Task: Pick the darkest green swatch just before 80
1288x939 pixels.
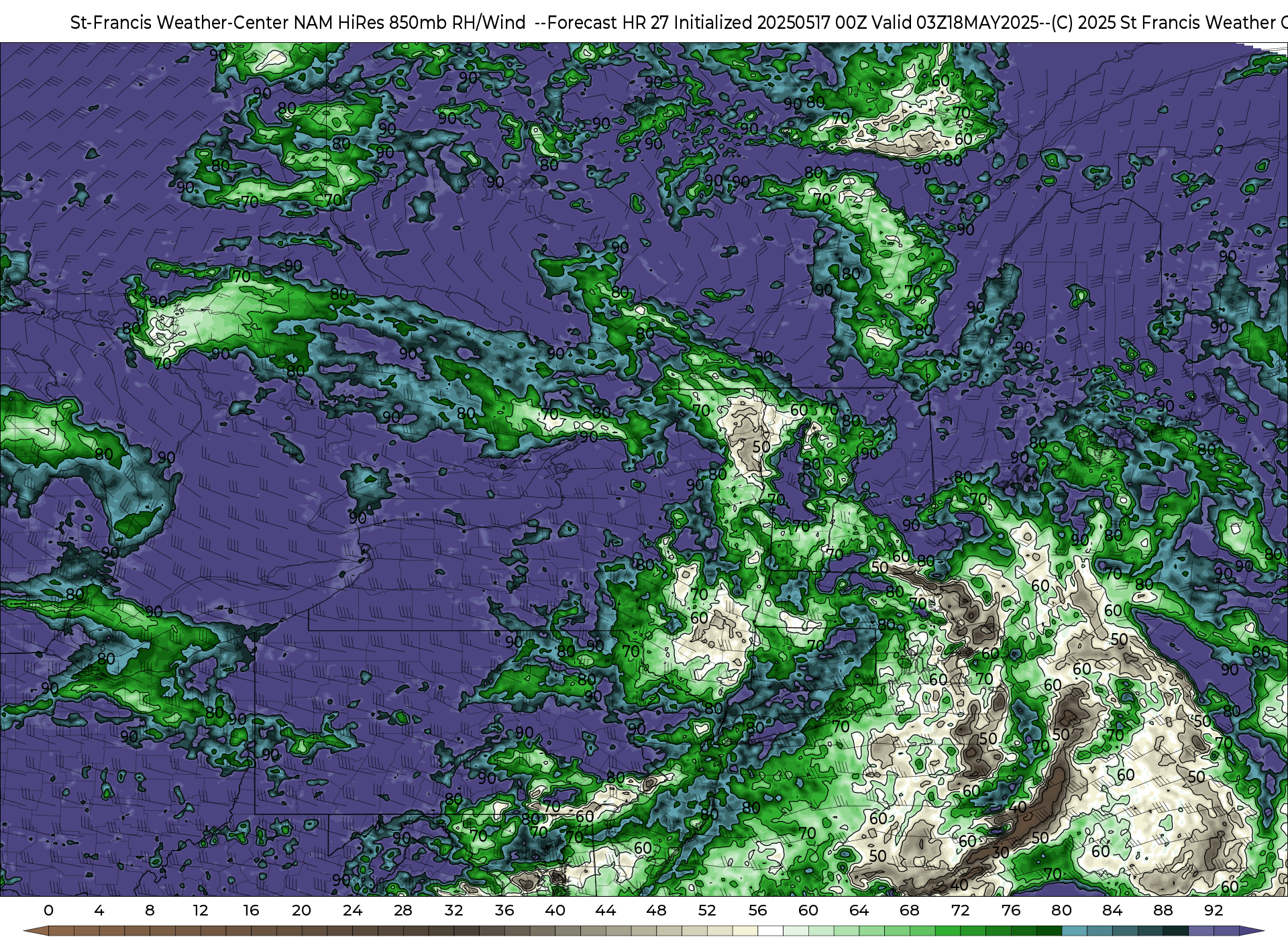Action: (x=1049, y=931)
